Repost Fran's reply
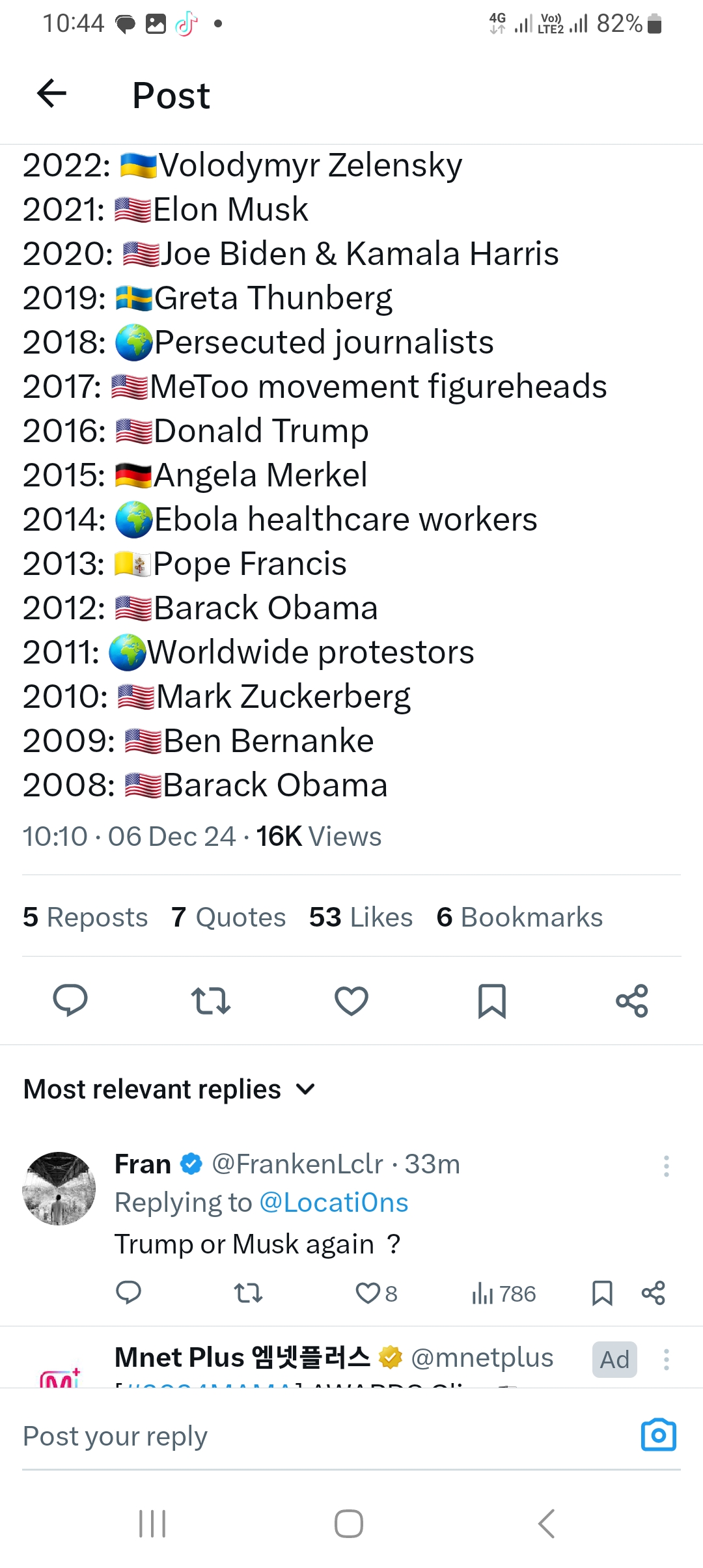Screen dimensions: 703x1568 pyautogui.click(x=248, y=1293)
